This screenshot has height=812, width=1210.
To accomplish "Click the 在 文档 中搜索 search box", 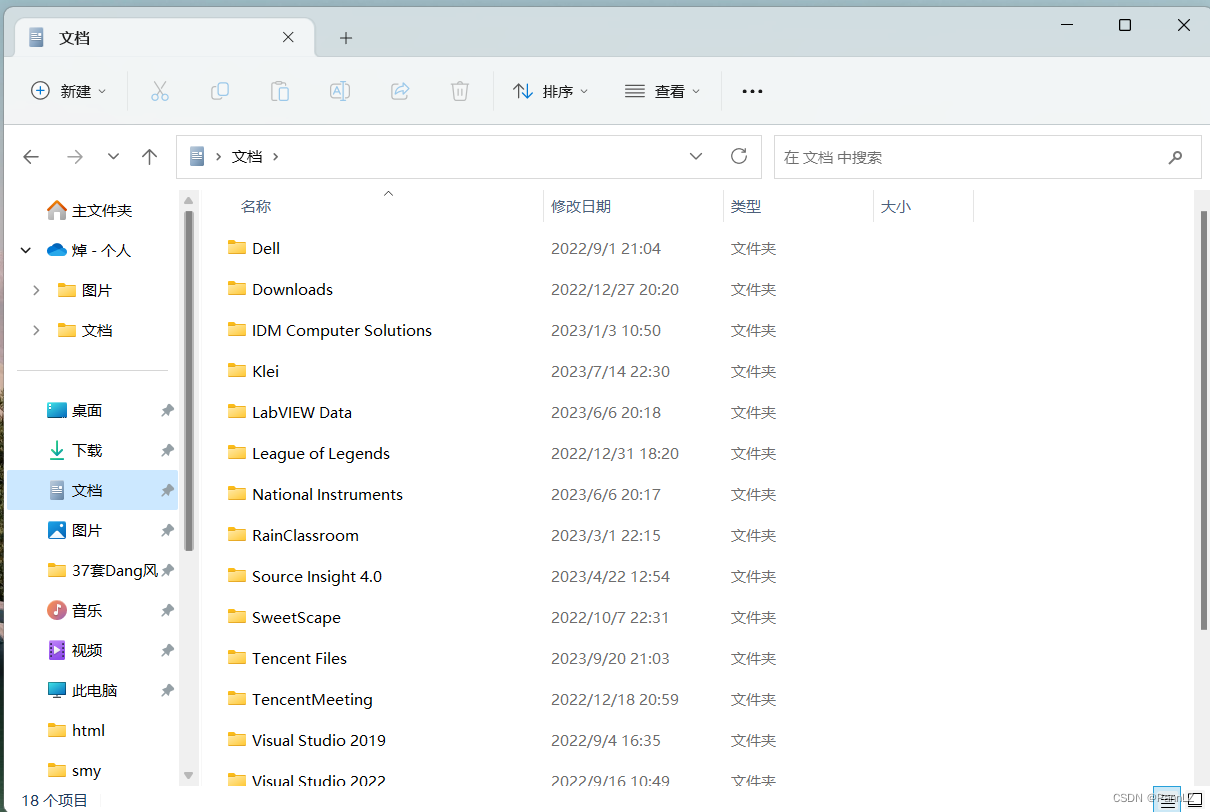I will (988, 157).
